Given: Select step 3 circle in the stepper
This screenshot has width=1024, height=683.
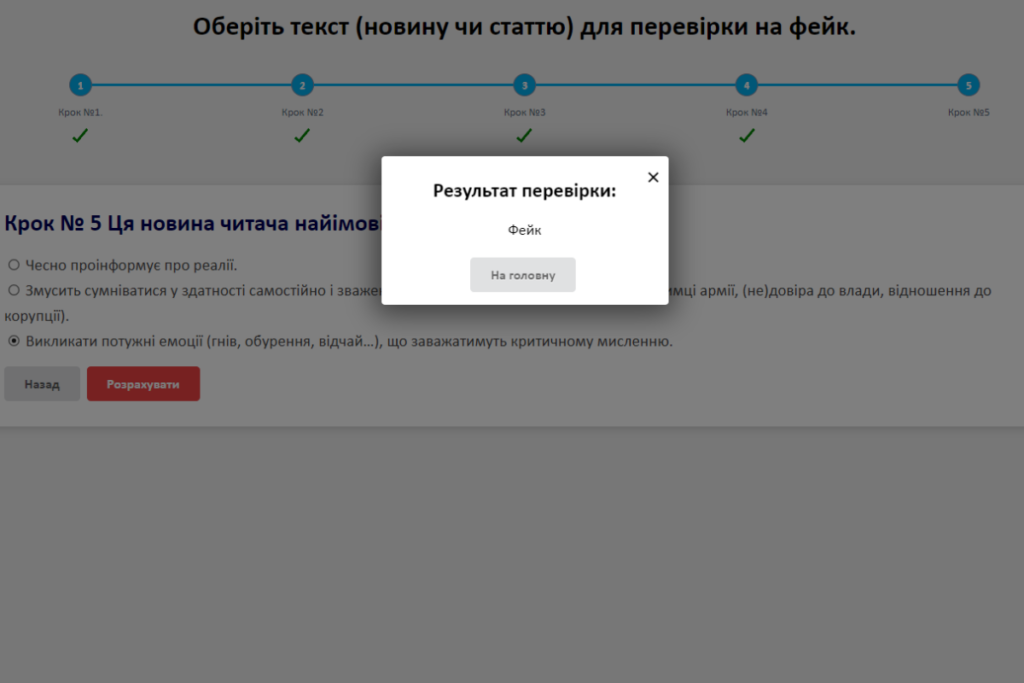Looking at the screenshot, I should (x=524, y=85).
